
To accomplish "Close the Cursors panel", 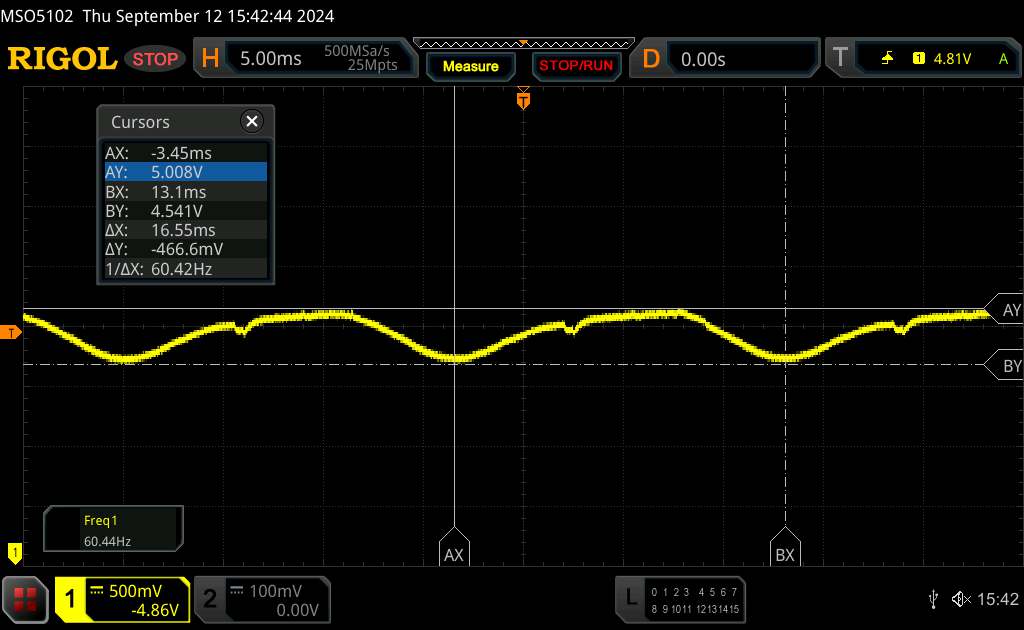I will (251, 122).
